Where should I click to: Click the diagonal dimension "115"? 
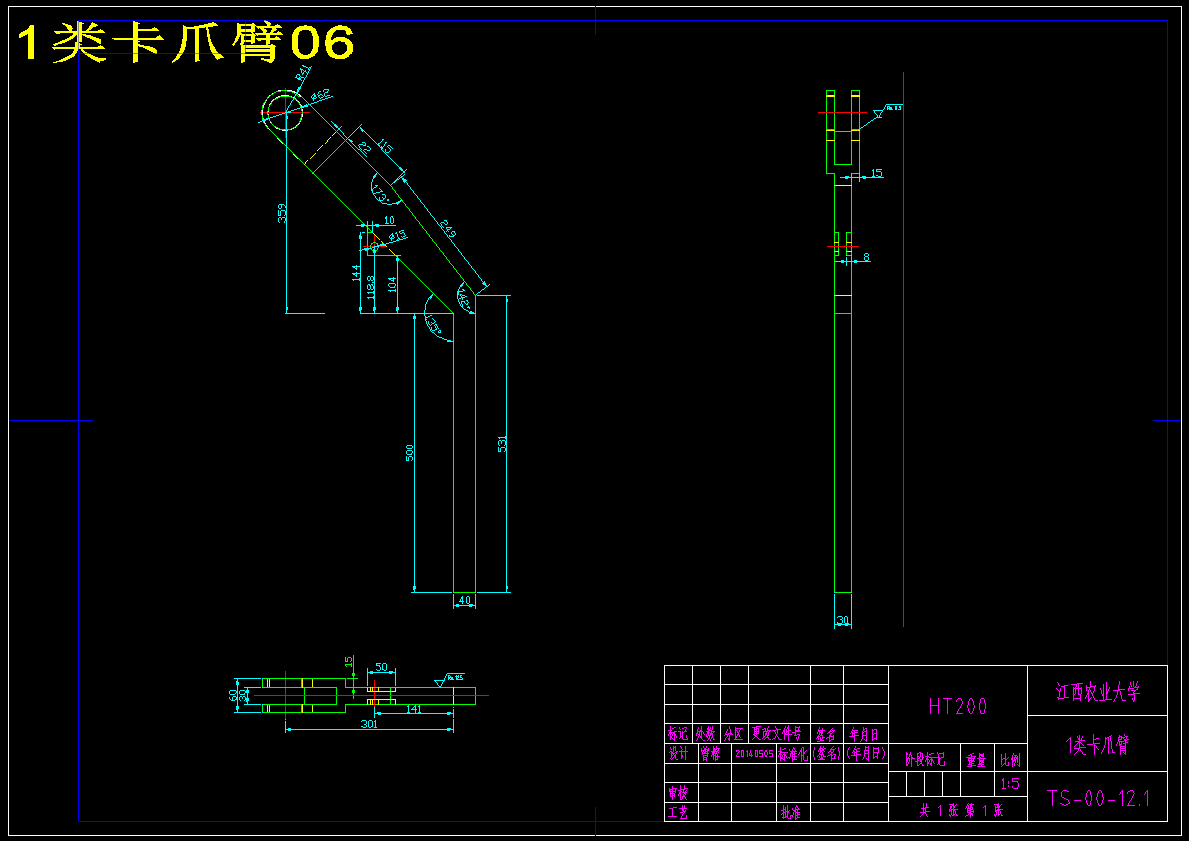point(385,147)
